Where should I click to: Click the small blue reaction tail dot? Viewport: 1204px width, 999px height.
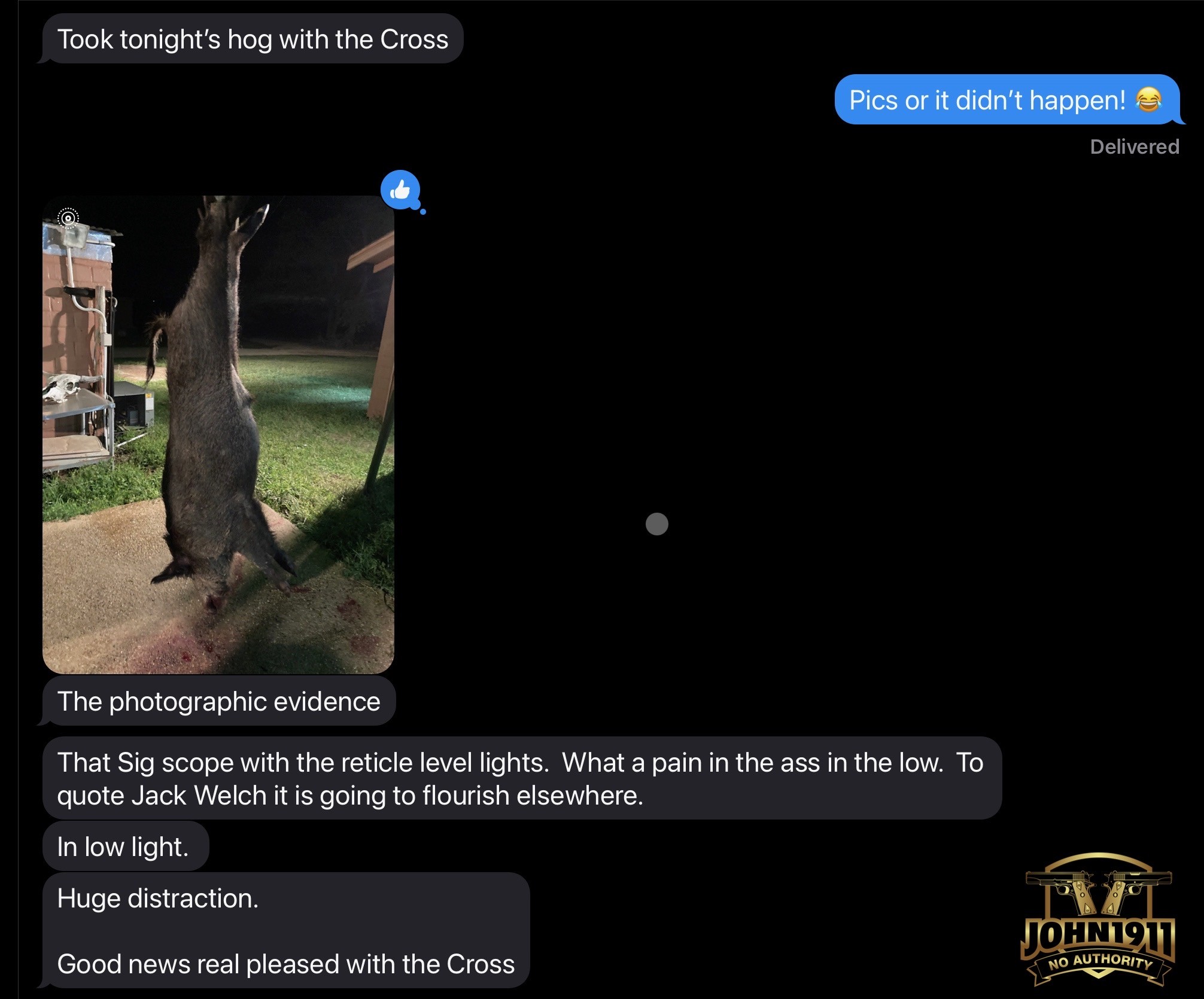coord(423,212)
